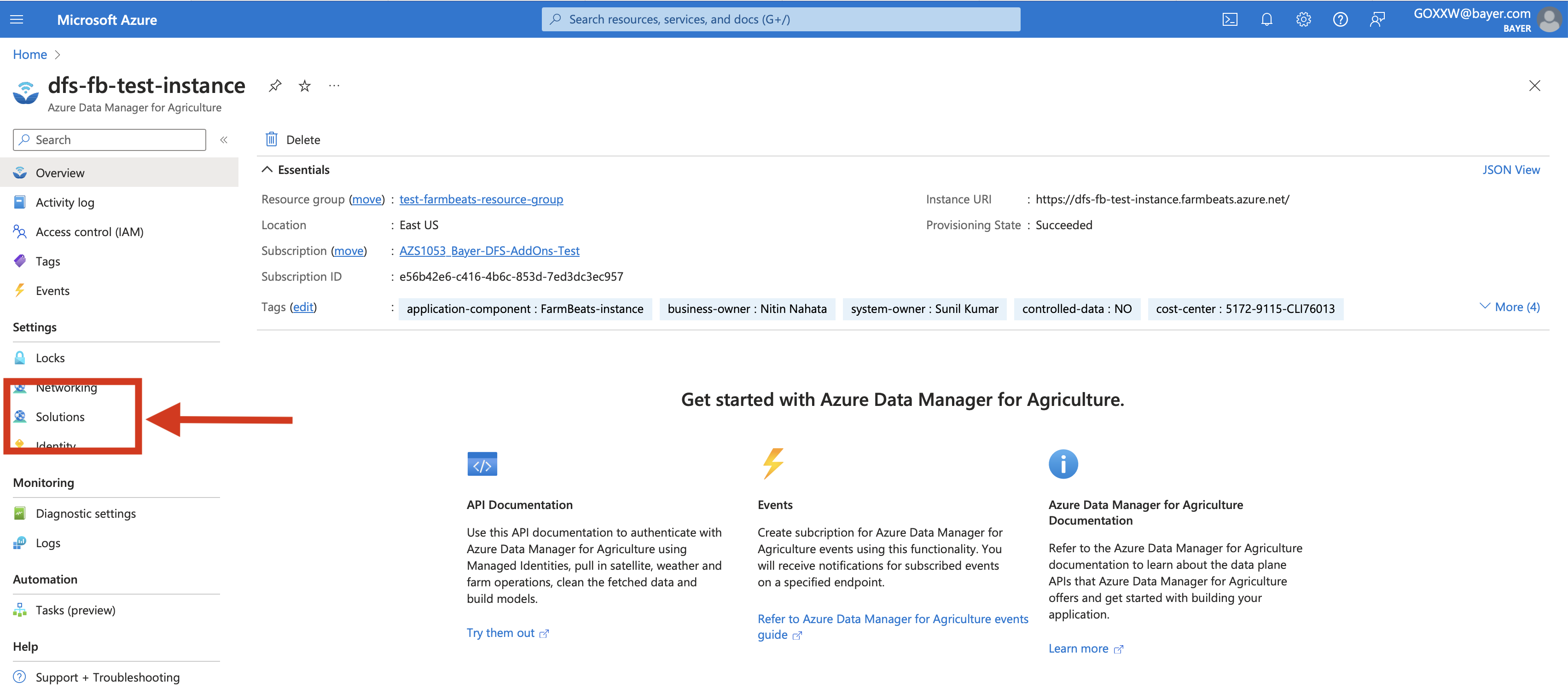Viewport: 1568px width, 694px height.
Task: Open portal settings gear
Action: (1303, 19)
